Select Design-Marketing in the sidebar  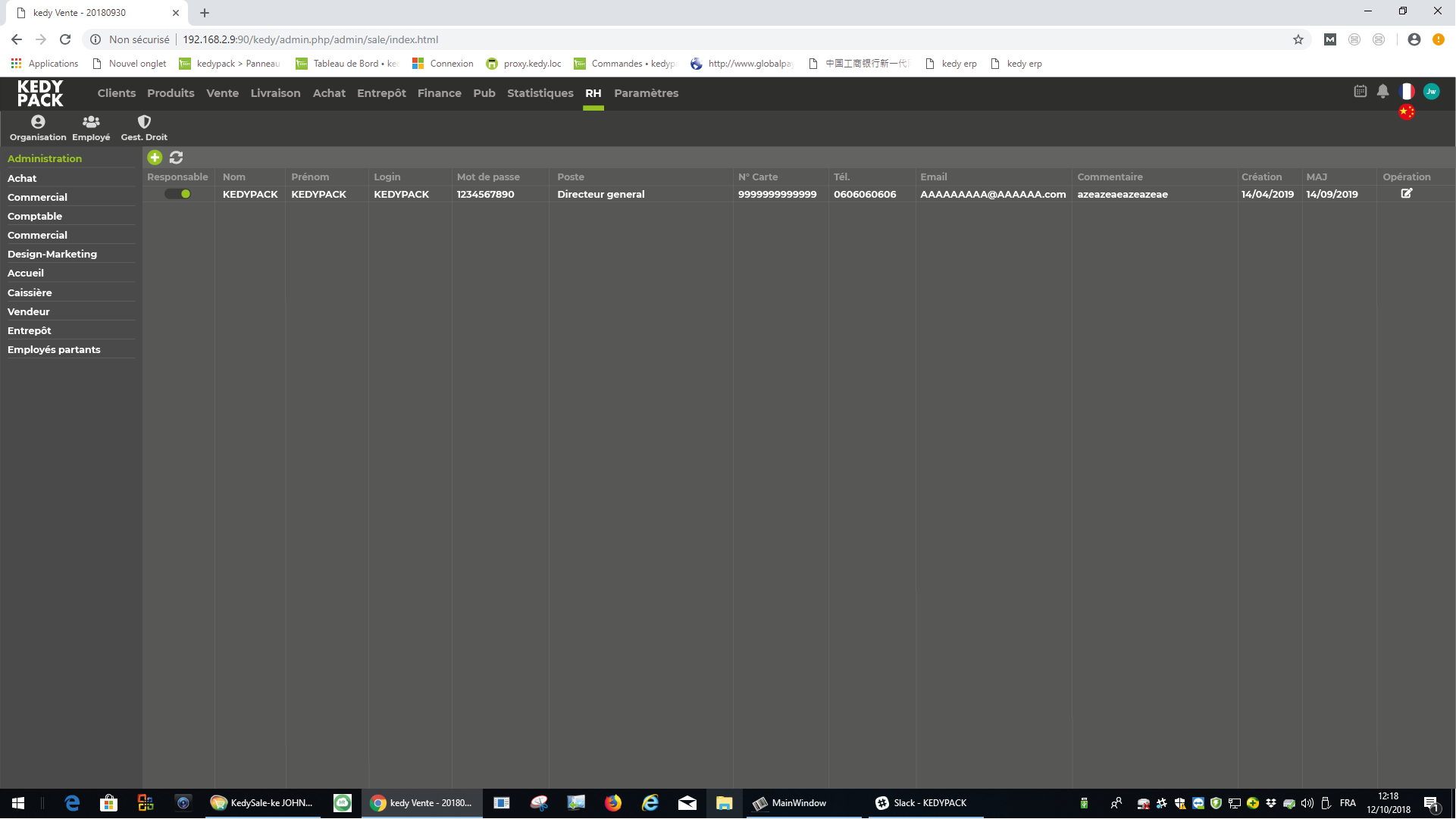52,254
